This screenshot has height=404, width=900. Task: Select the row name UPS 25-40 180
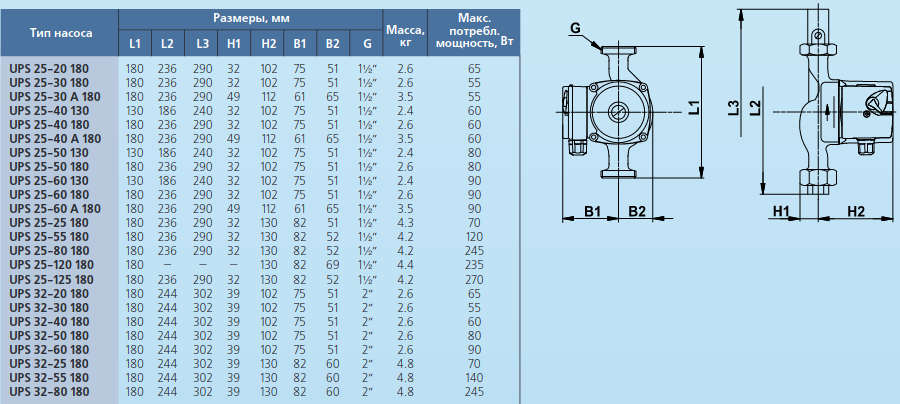[x=49, y=125]
